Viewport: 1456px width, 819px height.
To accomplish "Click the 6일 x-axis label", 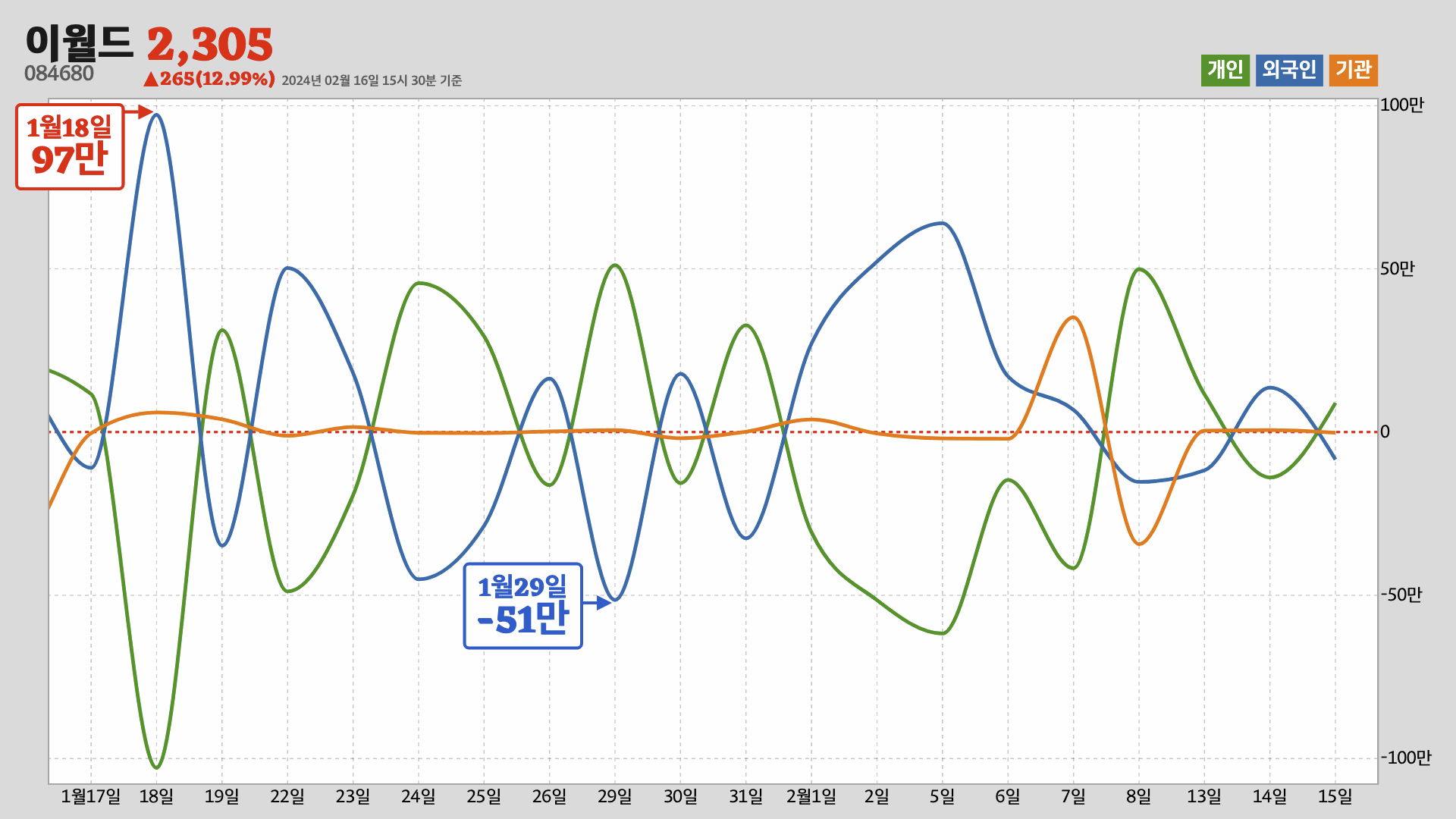I will pyautogui.click(x=1008, y=797).
